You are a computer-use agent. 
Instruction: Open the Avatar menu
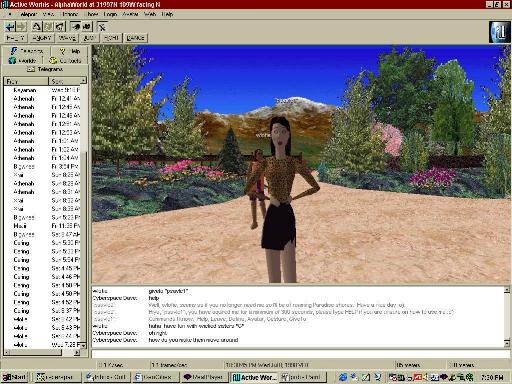(130, 14)
